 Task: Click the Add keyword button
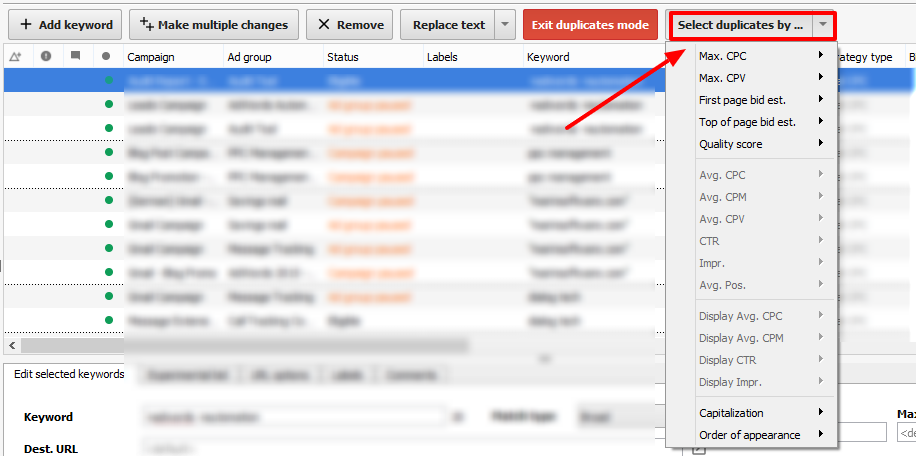click(x=64, y=25)
